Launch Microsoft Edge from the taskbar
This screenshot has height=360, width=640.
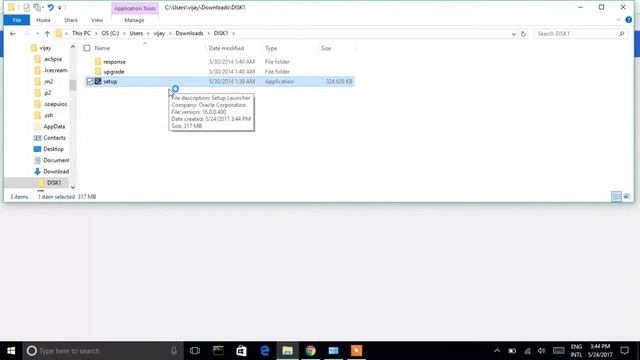[264, 351]
